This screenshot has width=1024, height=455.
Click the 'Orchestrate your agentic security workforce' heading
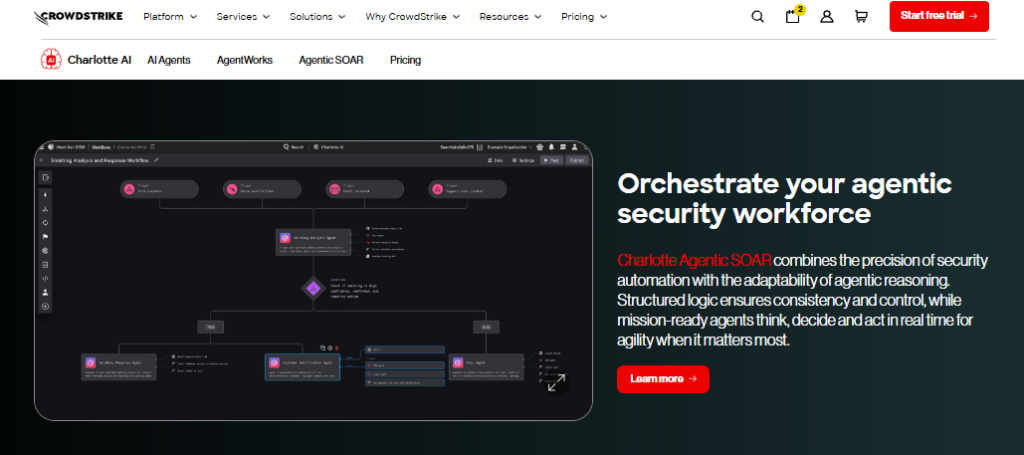[784, 198]
